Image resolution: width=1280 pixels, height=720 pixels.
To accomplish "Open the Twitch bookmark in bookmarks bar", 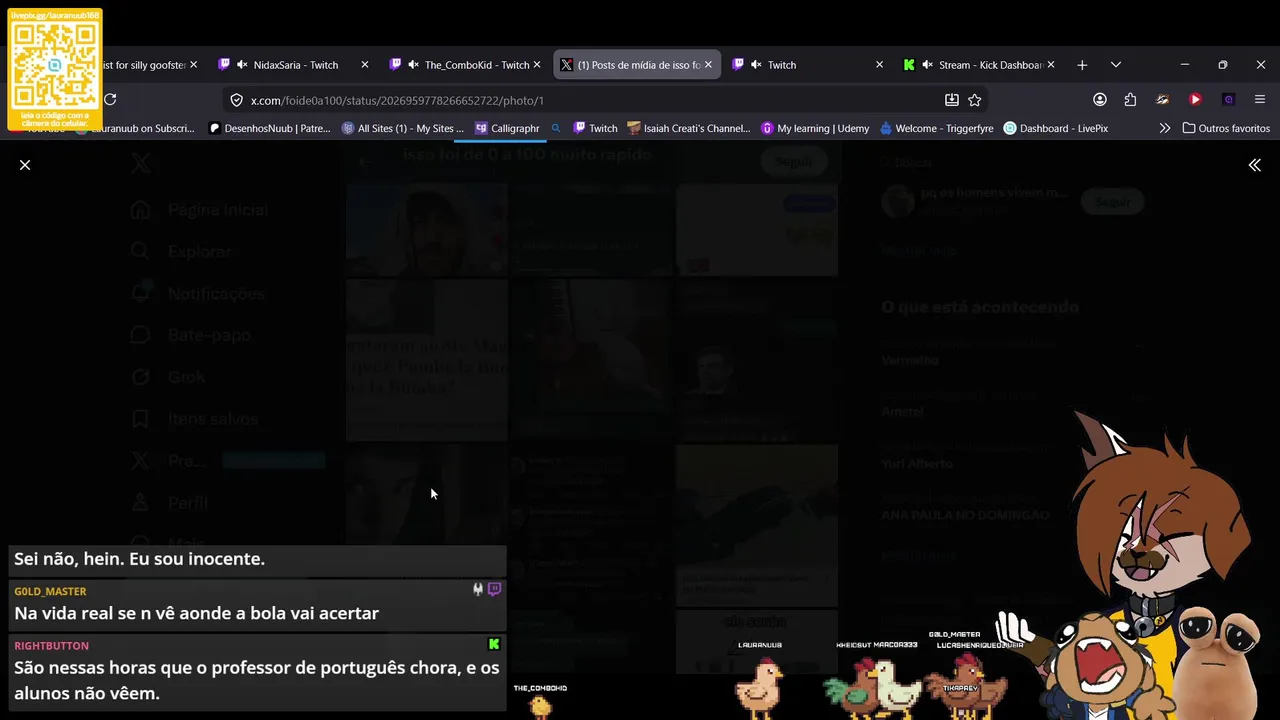I will tap(595, 128).
